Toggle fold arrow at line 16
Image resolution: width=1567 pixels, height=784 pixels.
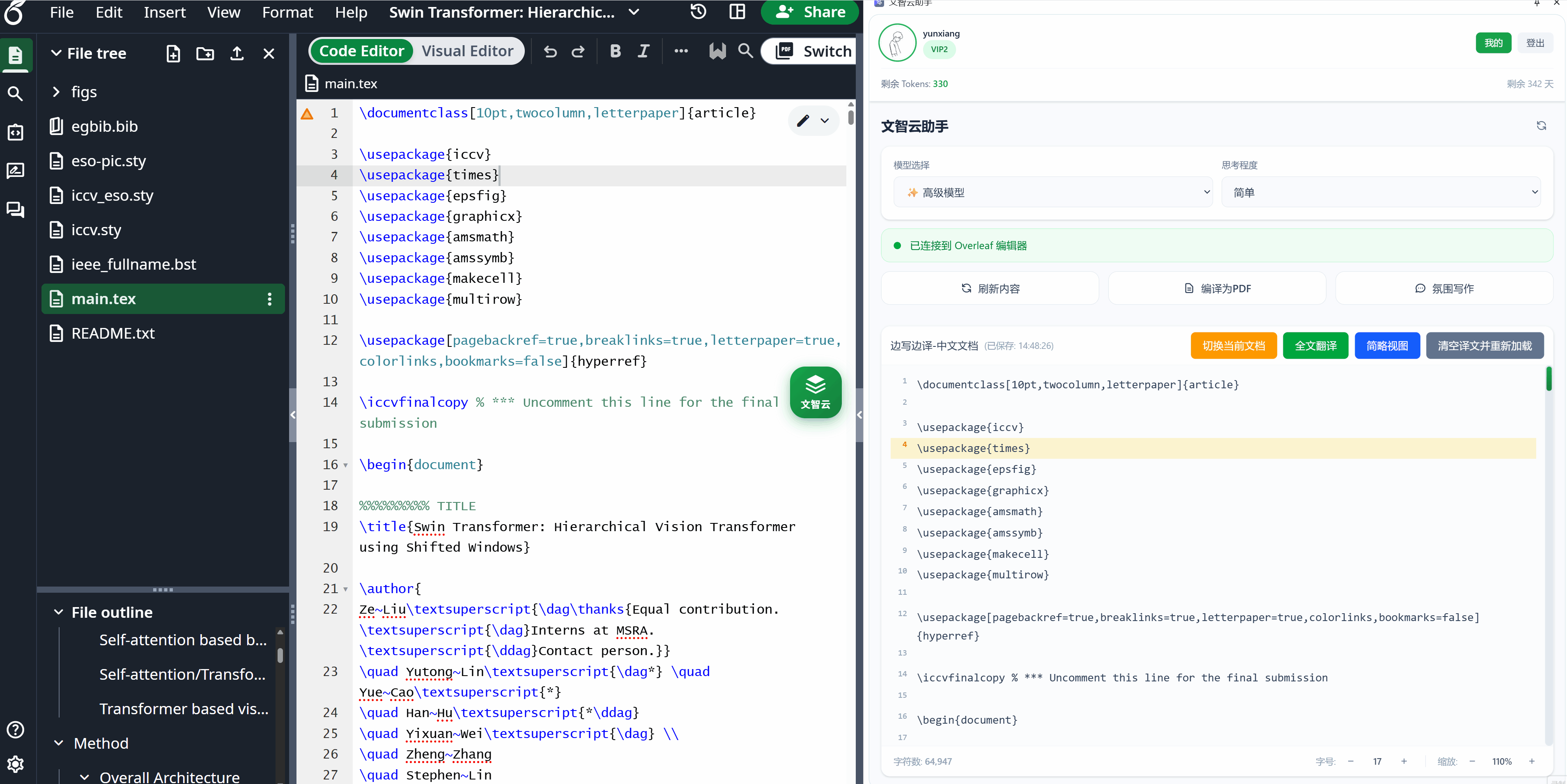point(345,465)
